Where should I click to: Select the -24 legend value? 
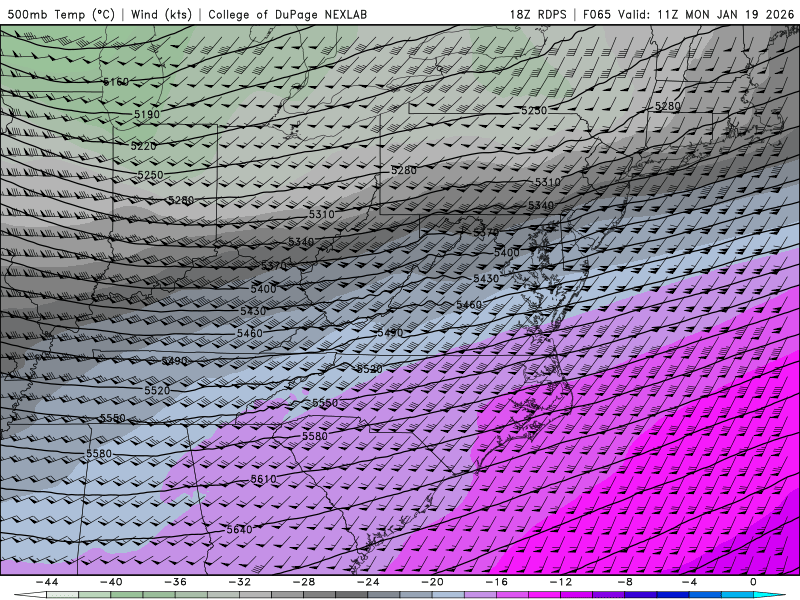[368, 582]
